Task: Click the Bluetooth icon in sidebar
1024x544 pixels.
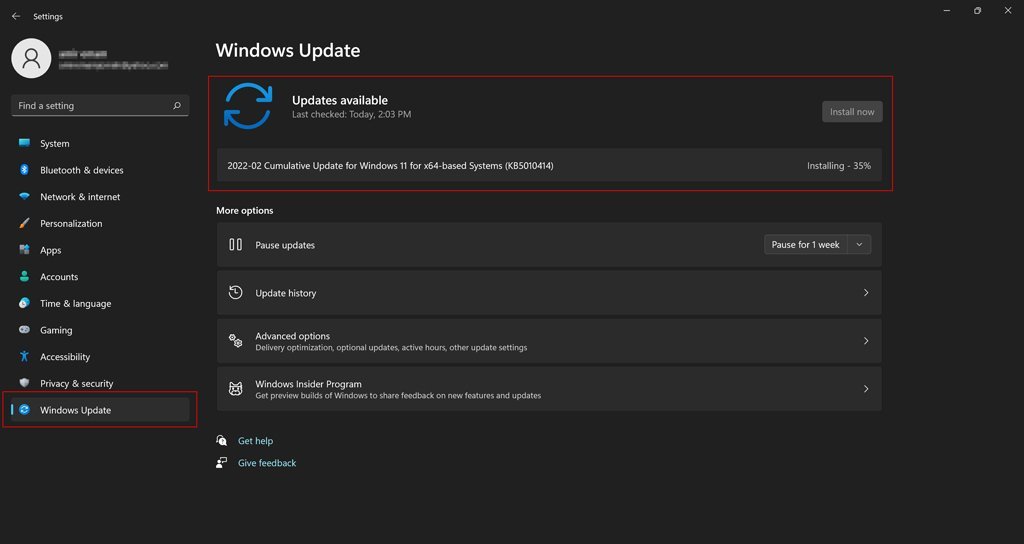Action: pyautogui.click(x=24, y=170)
